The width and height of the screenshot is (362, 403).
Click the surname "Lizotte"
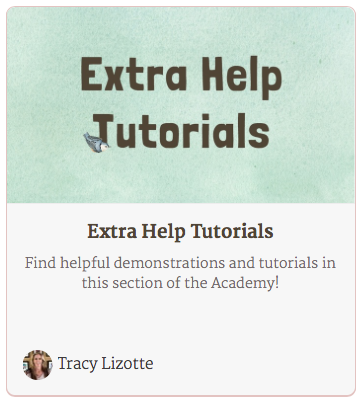tap(127, 363)
